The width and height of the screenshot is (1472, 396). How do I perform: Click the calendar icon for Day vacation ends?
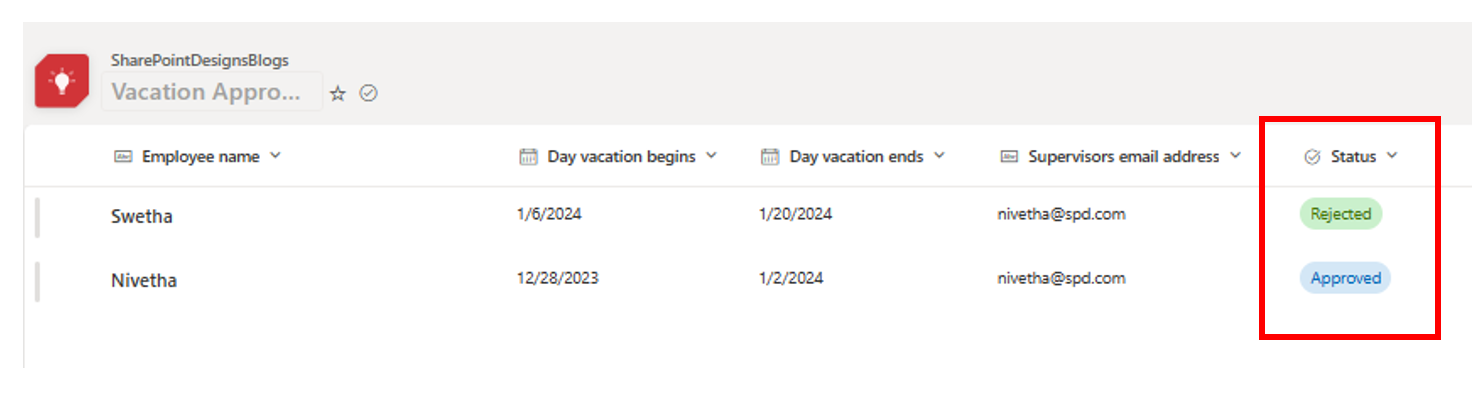click(770, 156)
